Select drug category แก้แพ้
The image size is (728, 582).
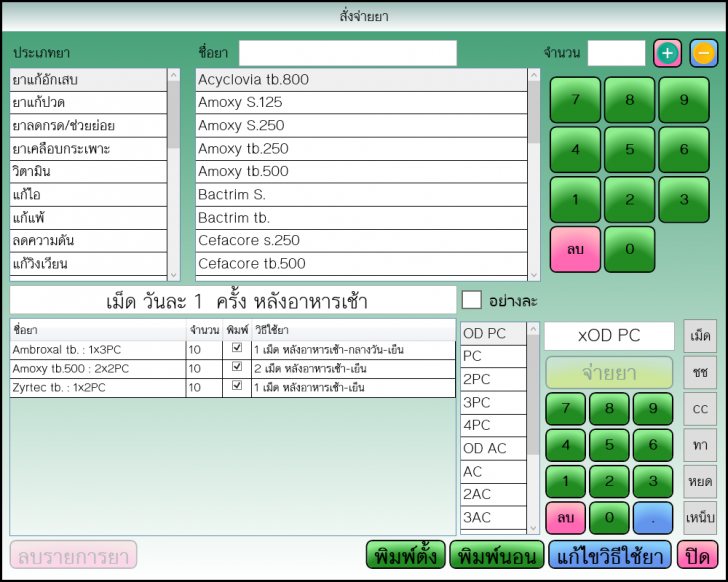[88, 218]
